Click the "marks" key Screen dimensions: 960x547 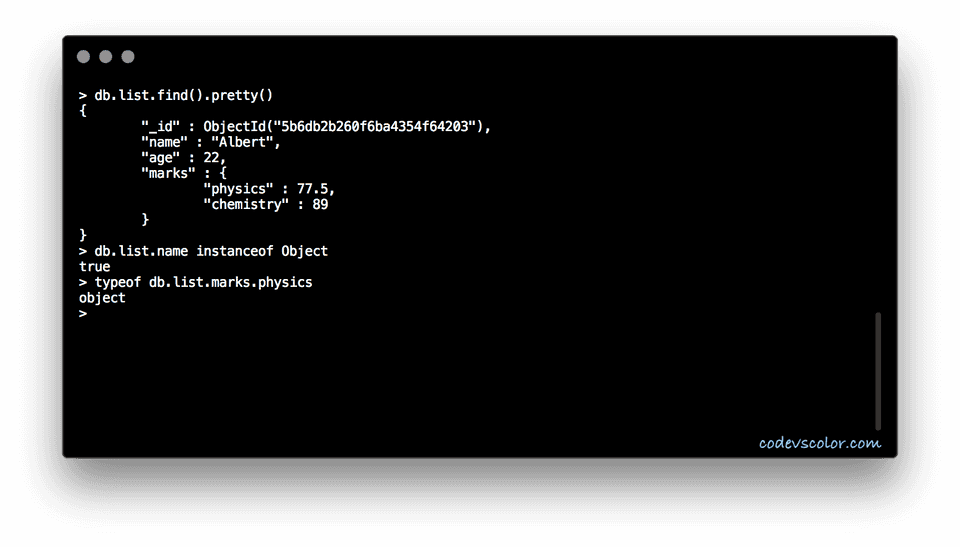click(165, 173)
